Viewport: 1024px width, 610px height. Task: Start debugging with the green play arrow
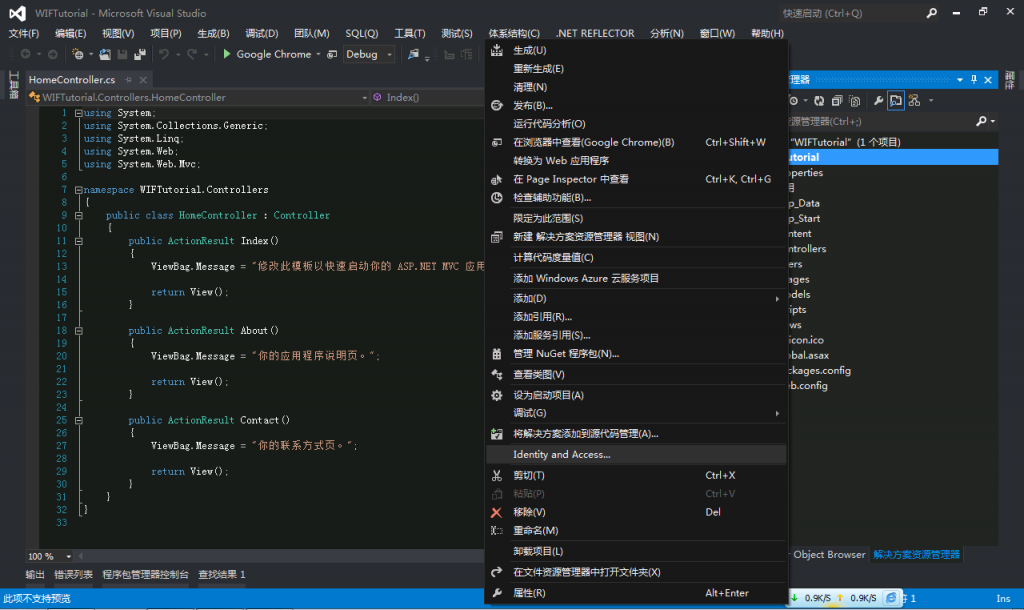227,54
